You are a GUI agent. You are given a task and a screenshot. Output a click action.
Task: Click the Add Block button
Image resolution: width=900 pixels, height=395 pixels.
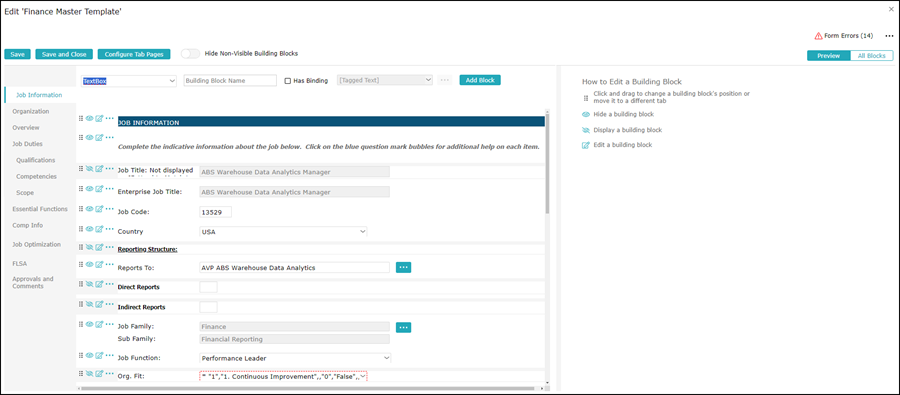(480, 80)
